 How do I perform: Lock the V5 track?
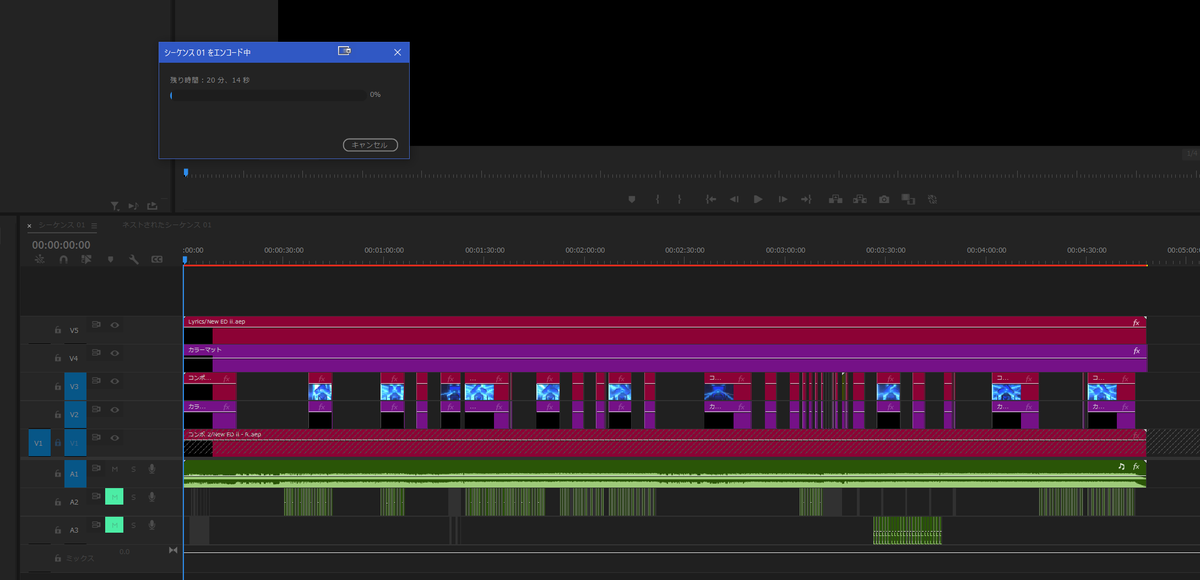tap(58, 330)
